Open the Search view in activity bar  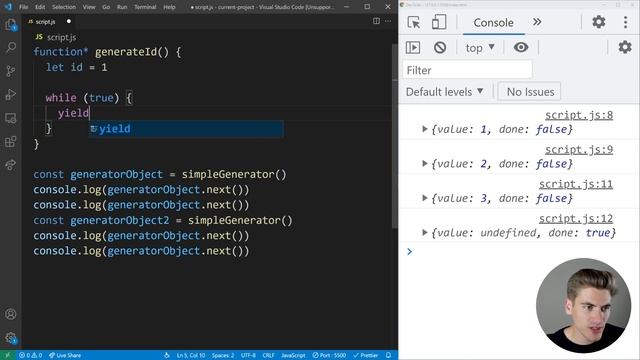11,47
